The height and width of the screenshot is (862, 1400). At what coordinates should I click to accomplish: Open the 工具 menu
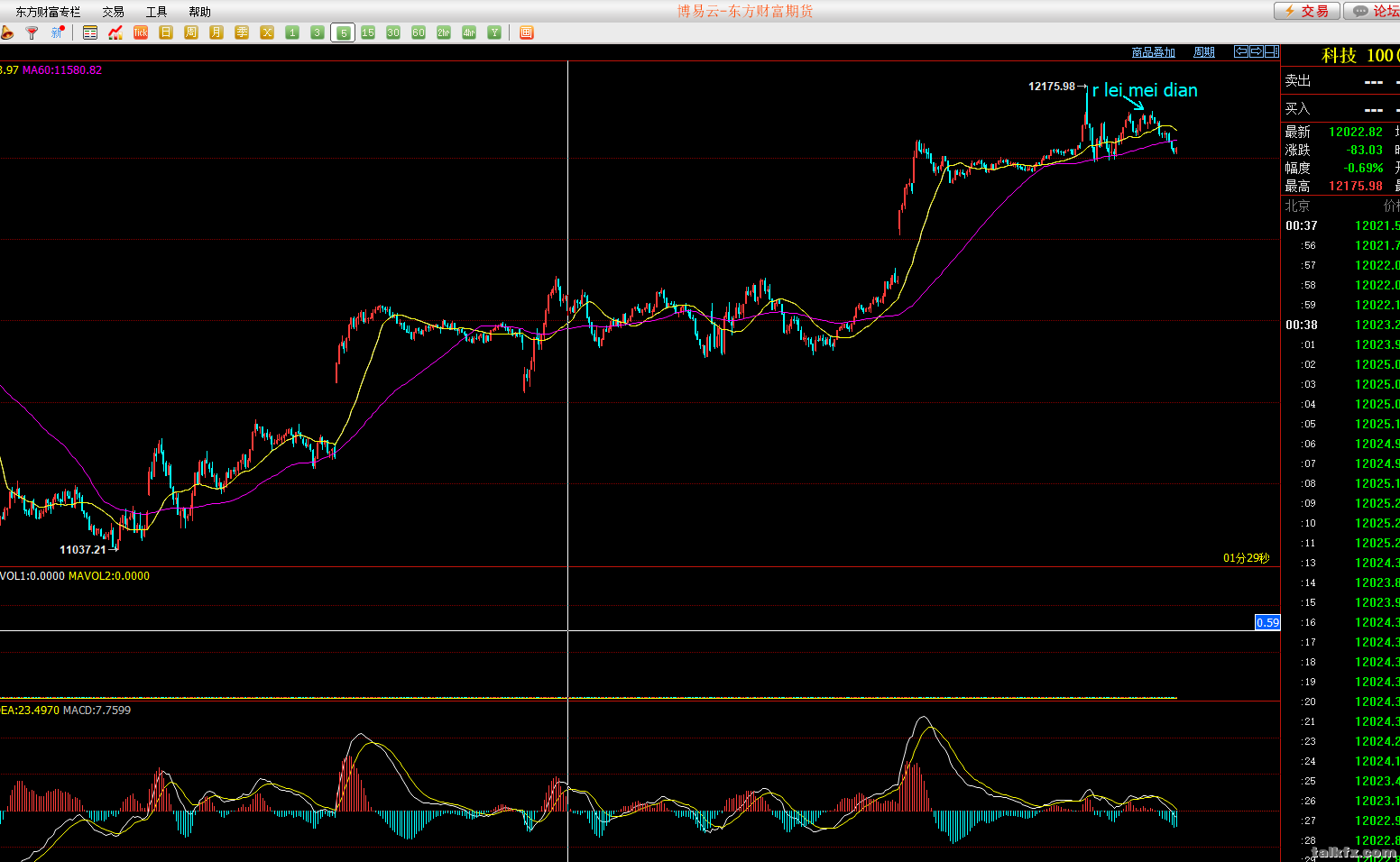[x=156, y=12]
